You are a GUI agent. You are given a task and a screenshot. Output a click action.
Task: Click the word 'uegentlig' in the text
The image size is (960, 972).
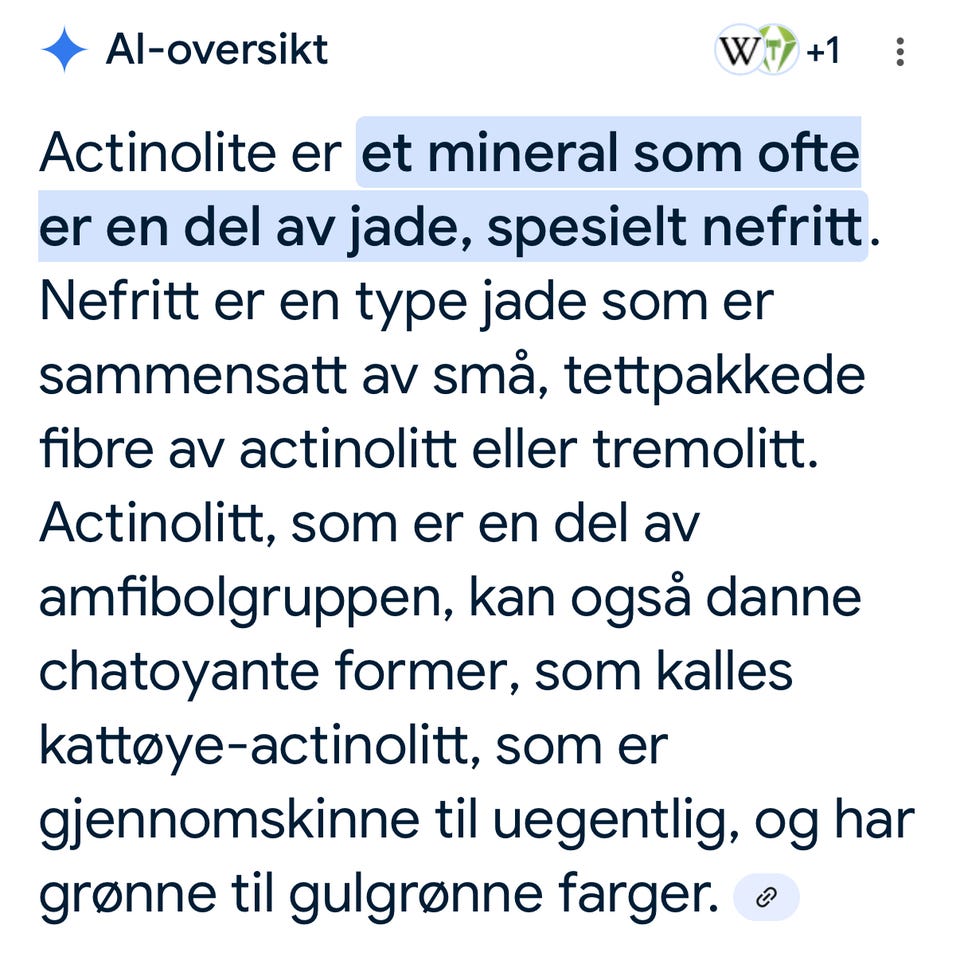pyautogui.click(x=613, y=821)
